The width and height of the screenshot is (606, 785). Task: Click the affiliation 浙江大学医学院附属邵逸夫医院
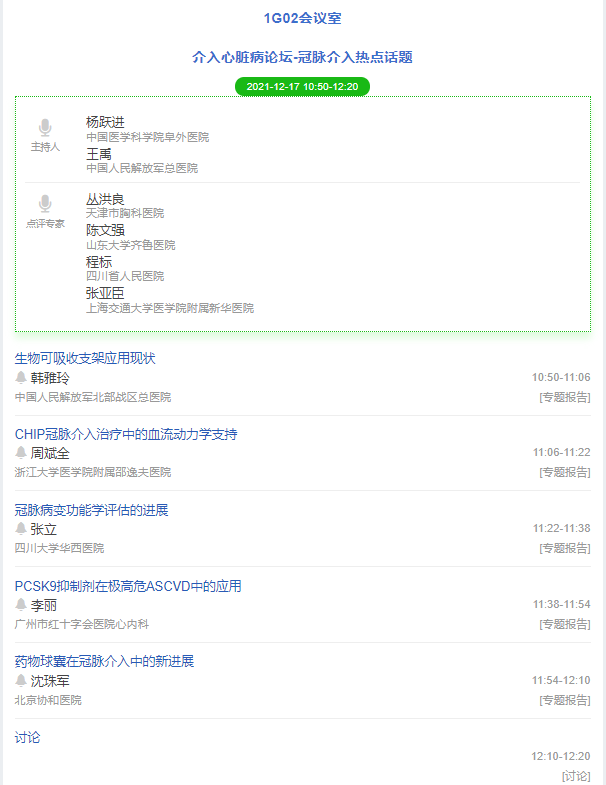point(93,473)
